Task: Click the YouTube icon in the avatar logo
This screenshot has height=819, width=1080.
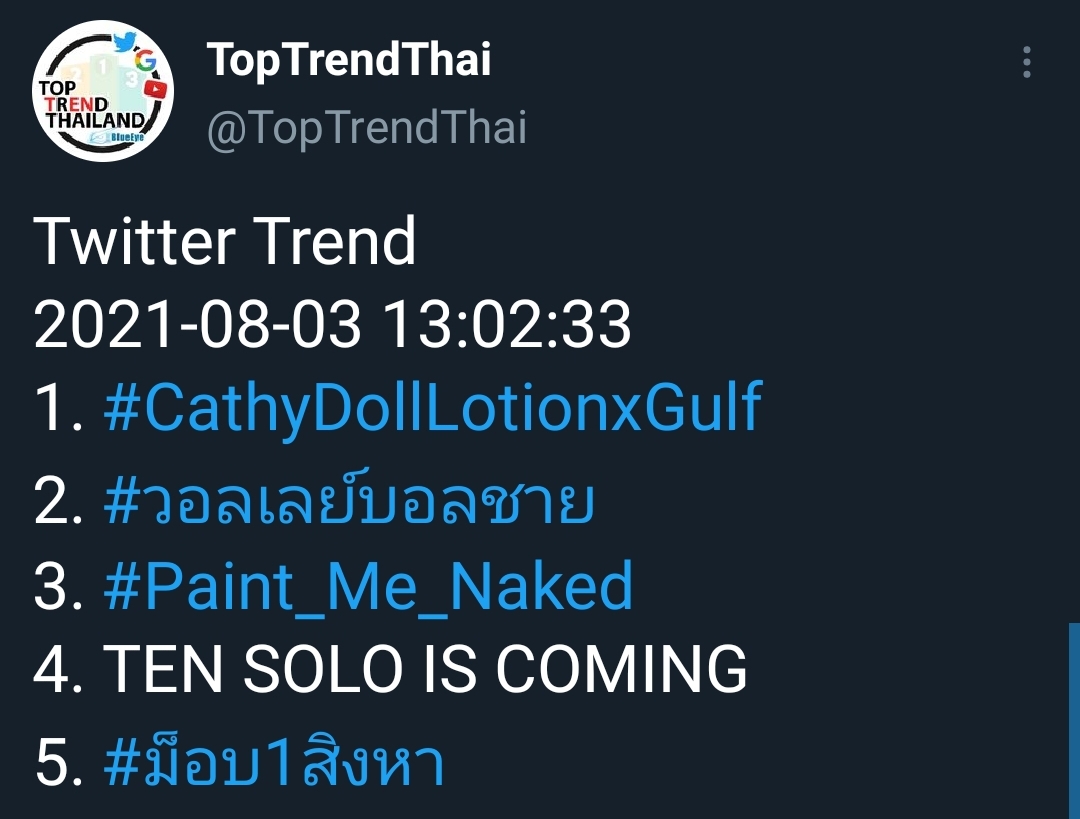Action: (156, 89)
